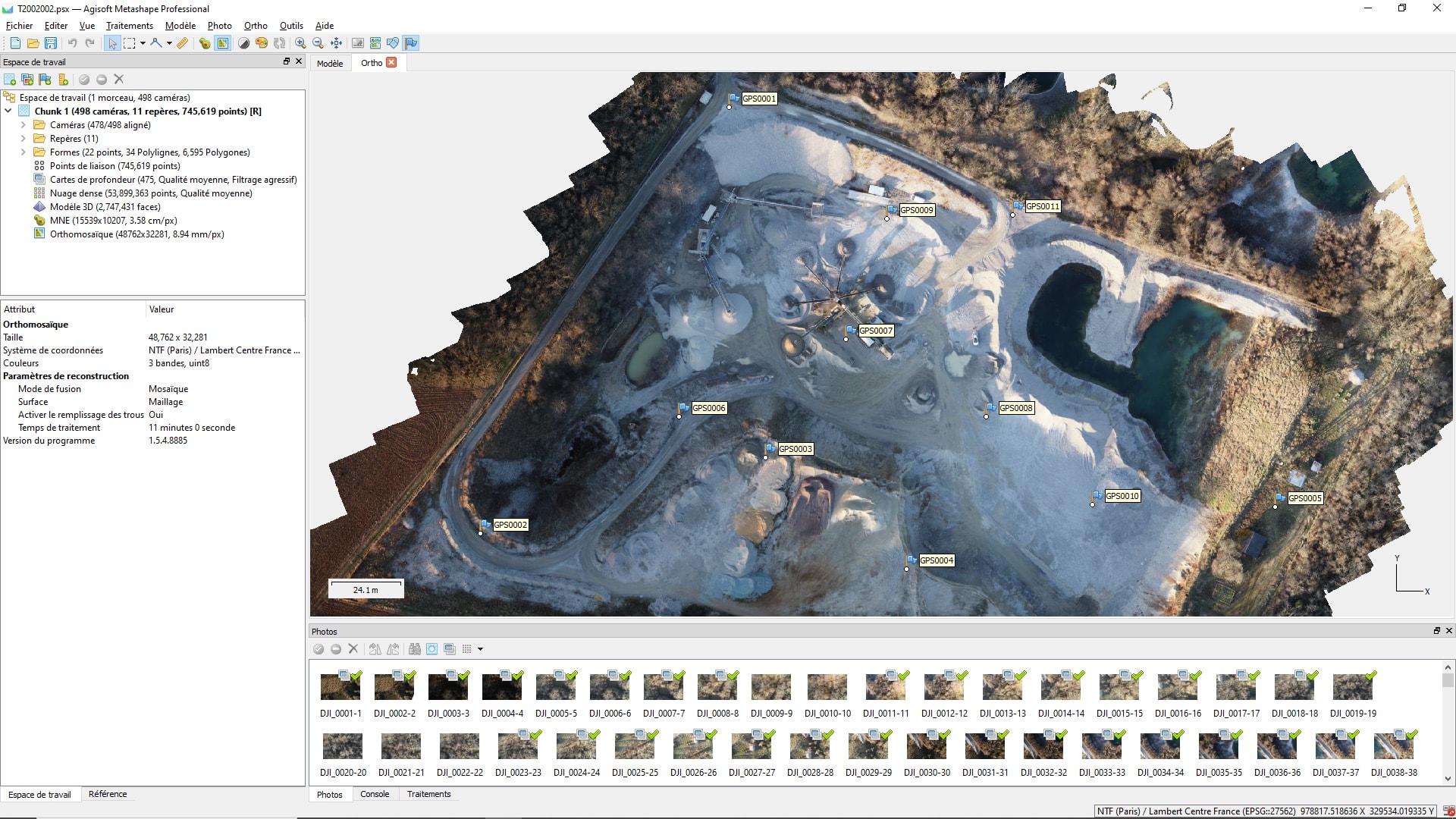This screenshot has width=1456, height=819.
Task: Open the Photos view mode dropdown arrow
Action: click(481, 649)
